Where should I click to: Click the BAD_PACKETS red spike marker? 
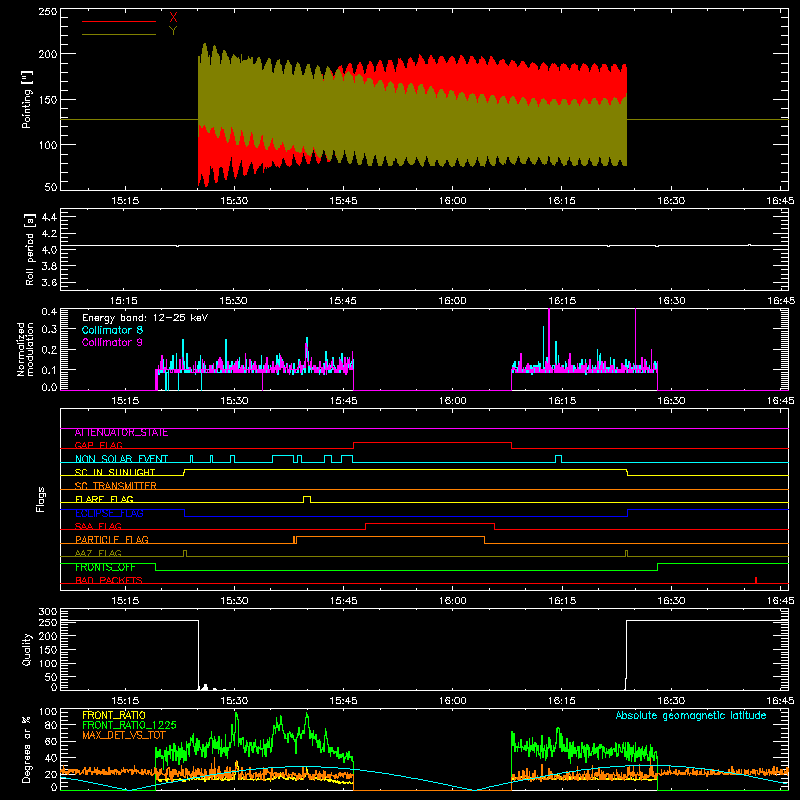756,580
